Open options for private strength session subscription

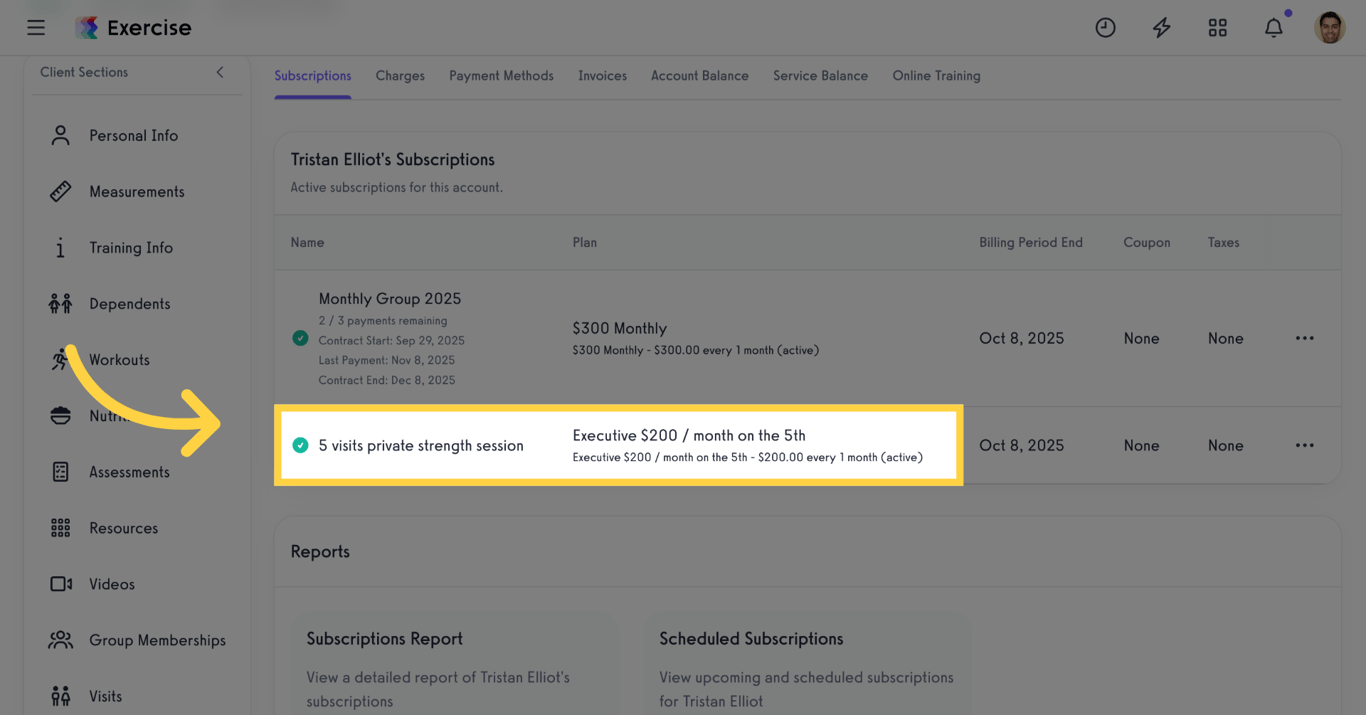(x=1304, y=445)
